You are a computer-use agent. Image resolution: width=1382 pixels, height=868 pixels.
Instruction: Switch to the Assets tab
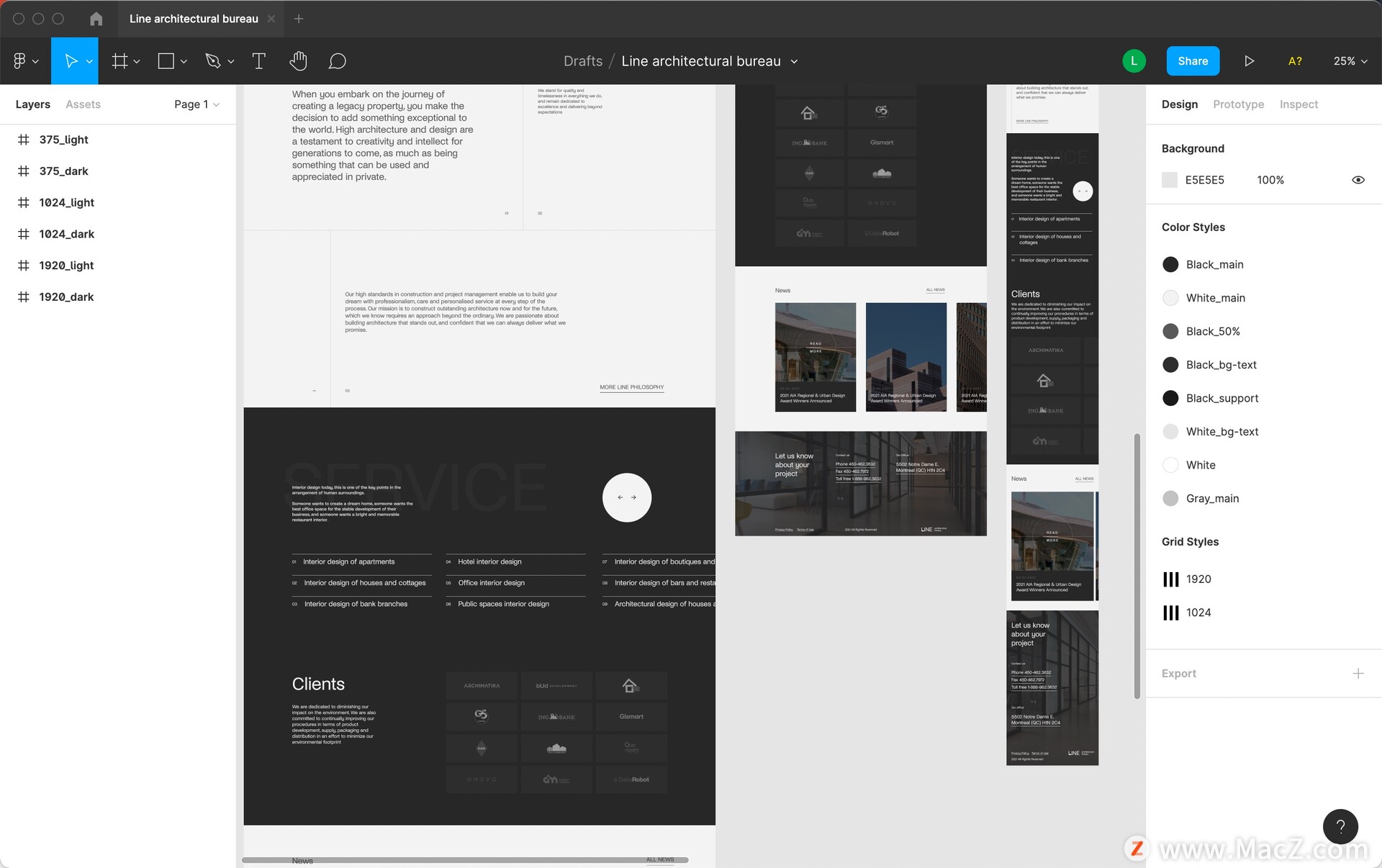(x=83, y=104)
